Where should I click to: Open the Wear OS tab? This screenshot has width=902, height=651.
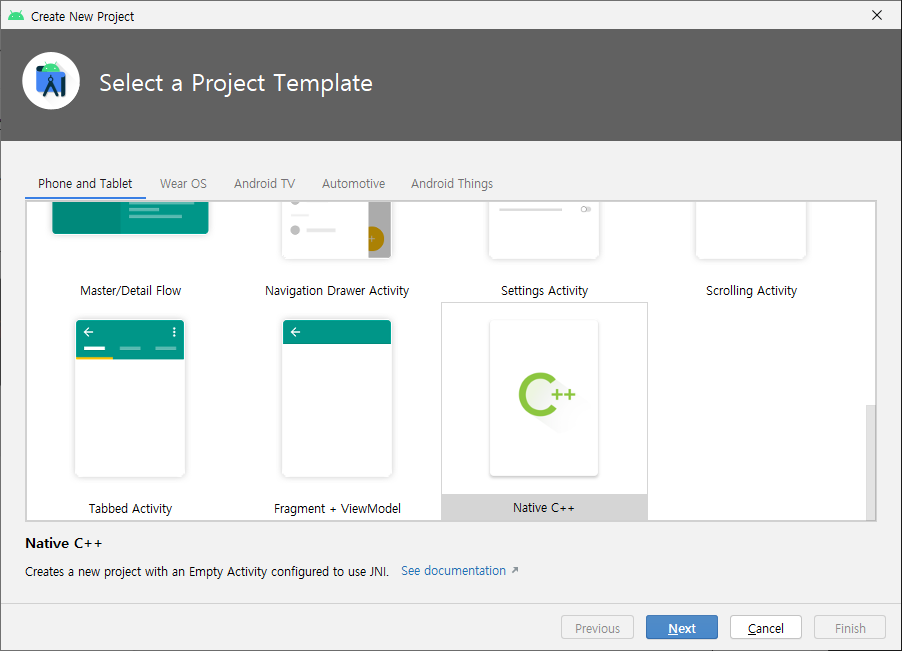[183, 183]
